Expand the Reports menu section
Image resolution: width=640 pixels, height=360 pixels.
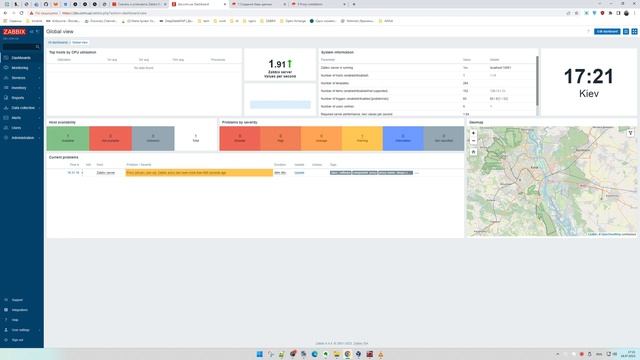[21, 98]
